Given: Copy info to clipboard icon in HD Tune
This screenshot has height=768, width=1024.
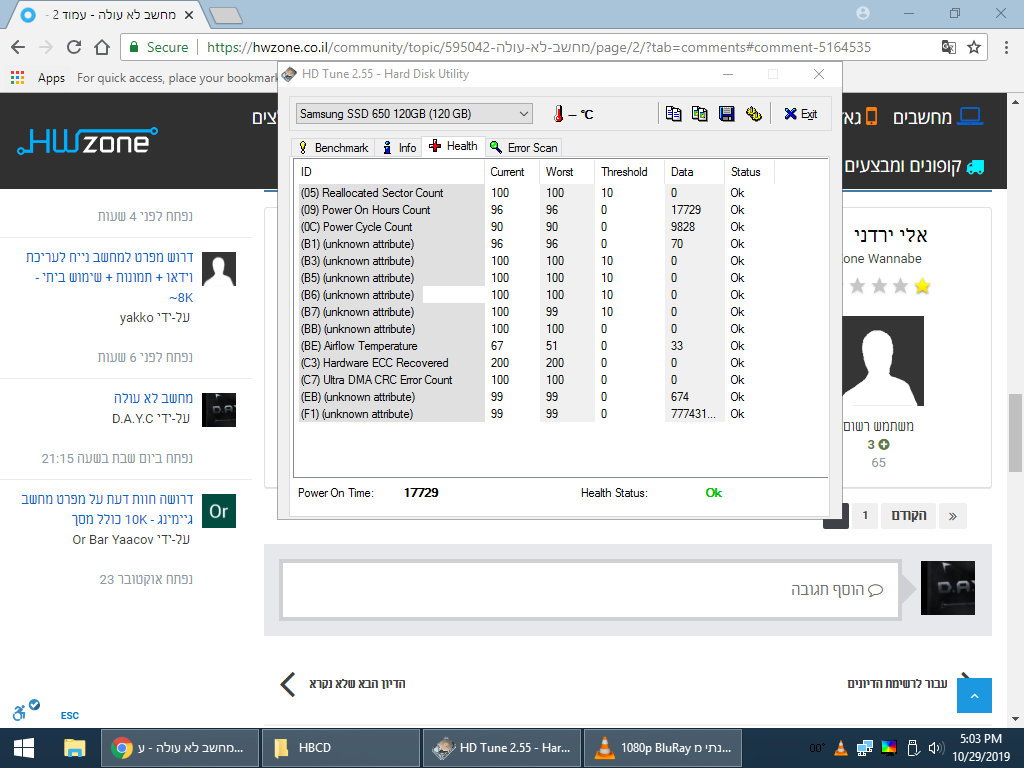Looking at the screenshot, I should click(673, 114).
